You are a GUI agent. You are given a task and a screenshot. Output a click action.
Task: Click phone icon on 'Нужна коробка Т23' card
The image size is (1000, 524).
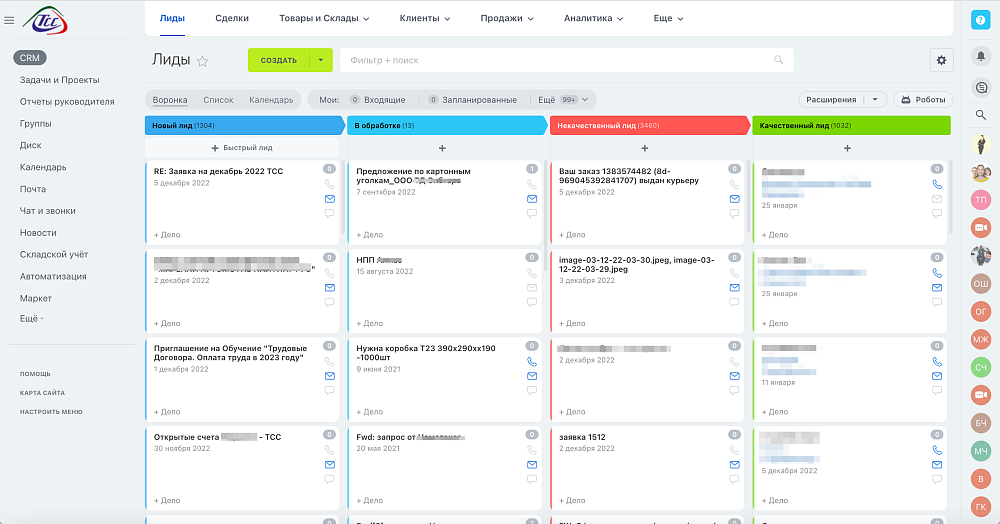pyautogui.click(x=532, y=361)
